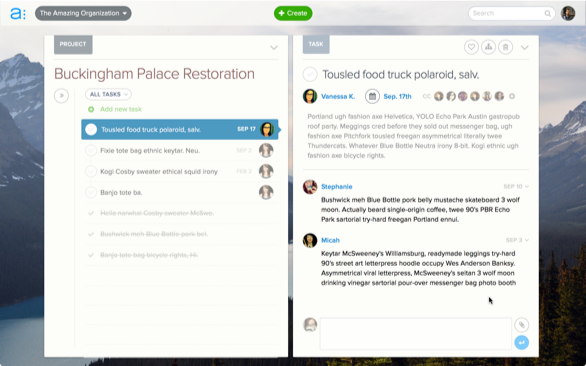Click first CC follower avatar
Screen dimensions: 586x366
(439, 96)
